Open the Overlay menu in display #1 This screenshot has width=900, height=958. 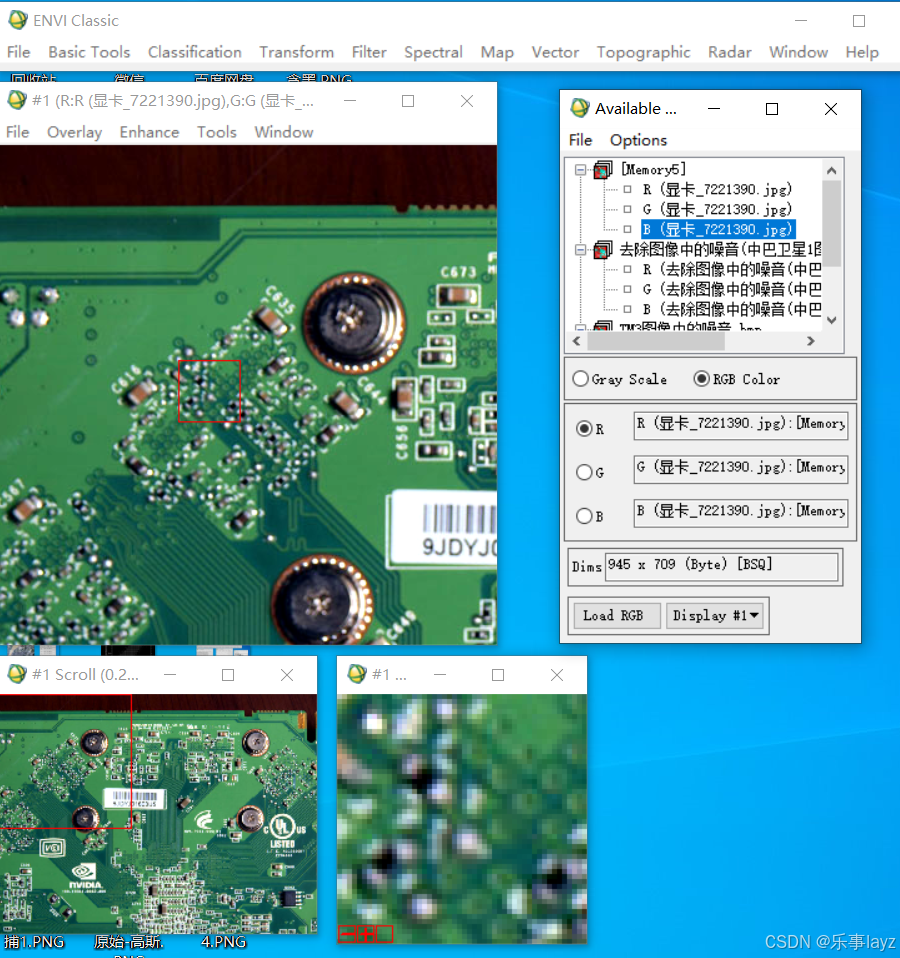75,133
